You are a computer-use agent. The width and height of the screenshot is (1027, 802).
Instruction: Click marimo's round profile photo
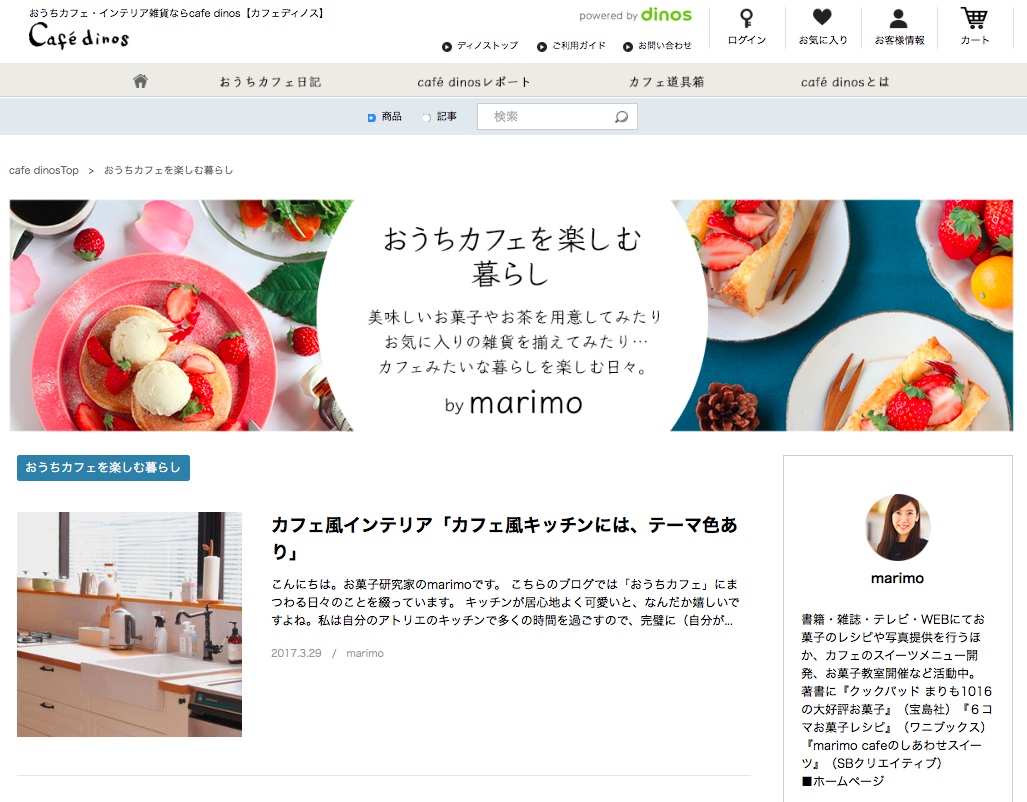897,527
